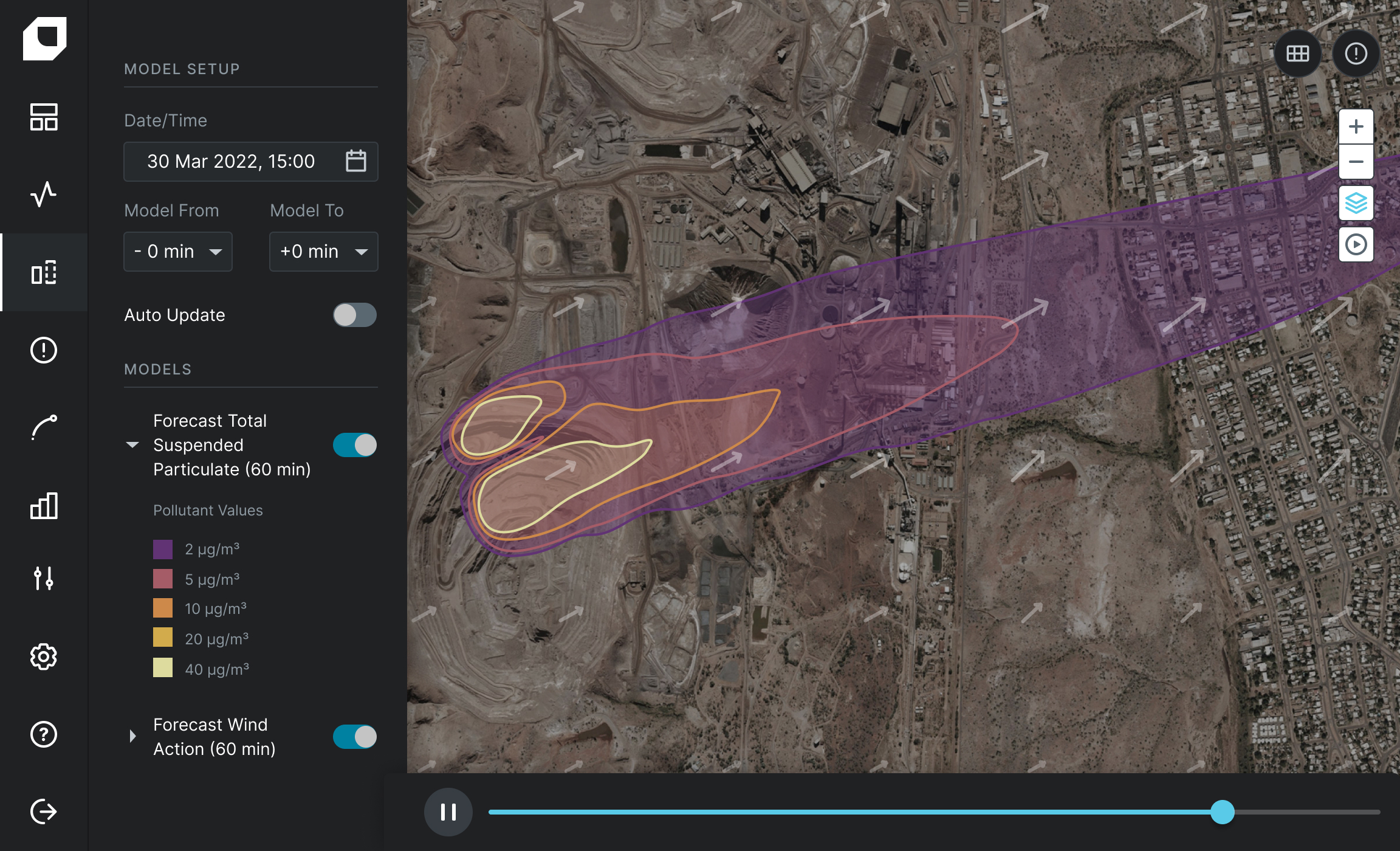Zoom in on the map
This screenshot has width=1400, height=851.
tap(1356, 126)
